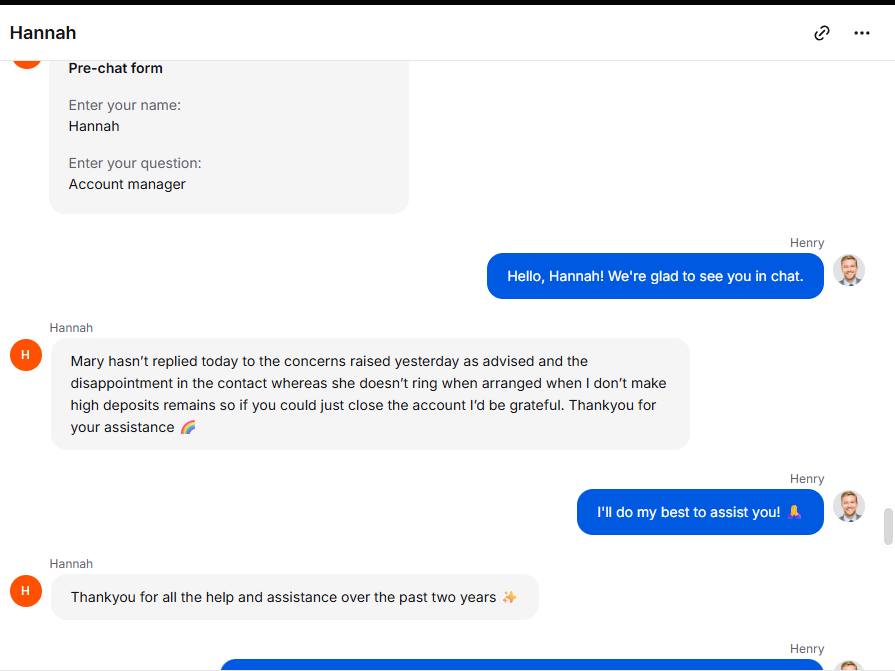Viewport: 895px width, 671px height.
Task: Select Hannah's message about Mary not replying
Action: coord(370,394)
